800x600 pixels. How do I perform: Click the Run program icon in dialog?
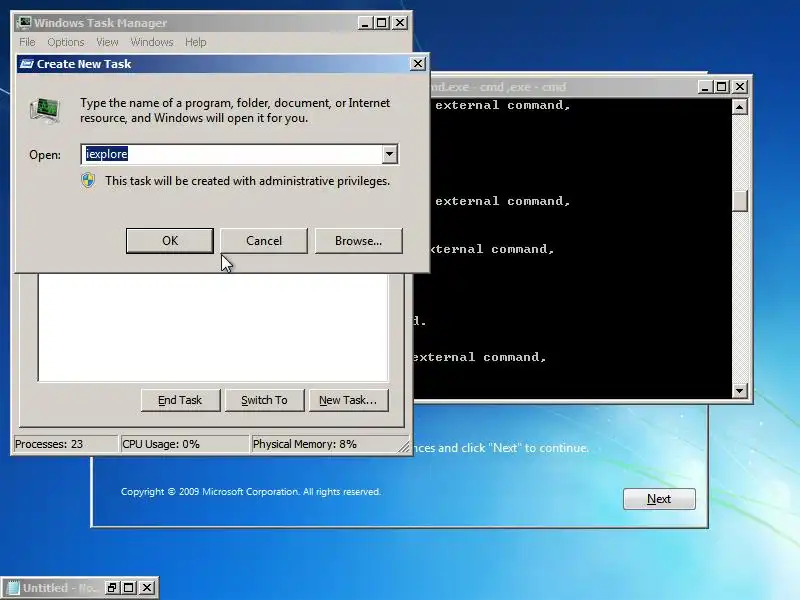click(x=45, y=111)
